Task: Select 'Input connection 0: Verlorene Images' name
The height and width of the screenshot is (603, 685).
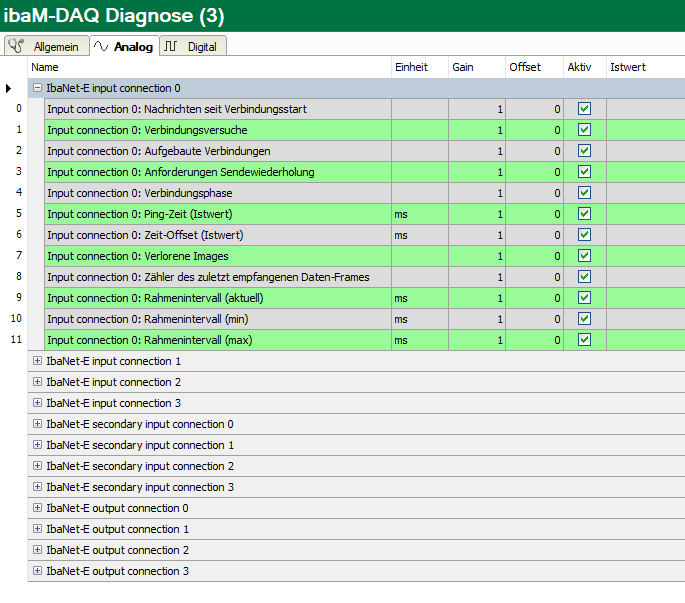Action: point(218,256)
